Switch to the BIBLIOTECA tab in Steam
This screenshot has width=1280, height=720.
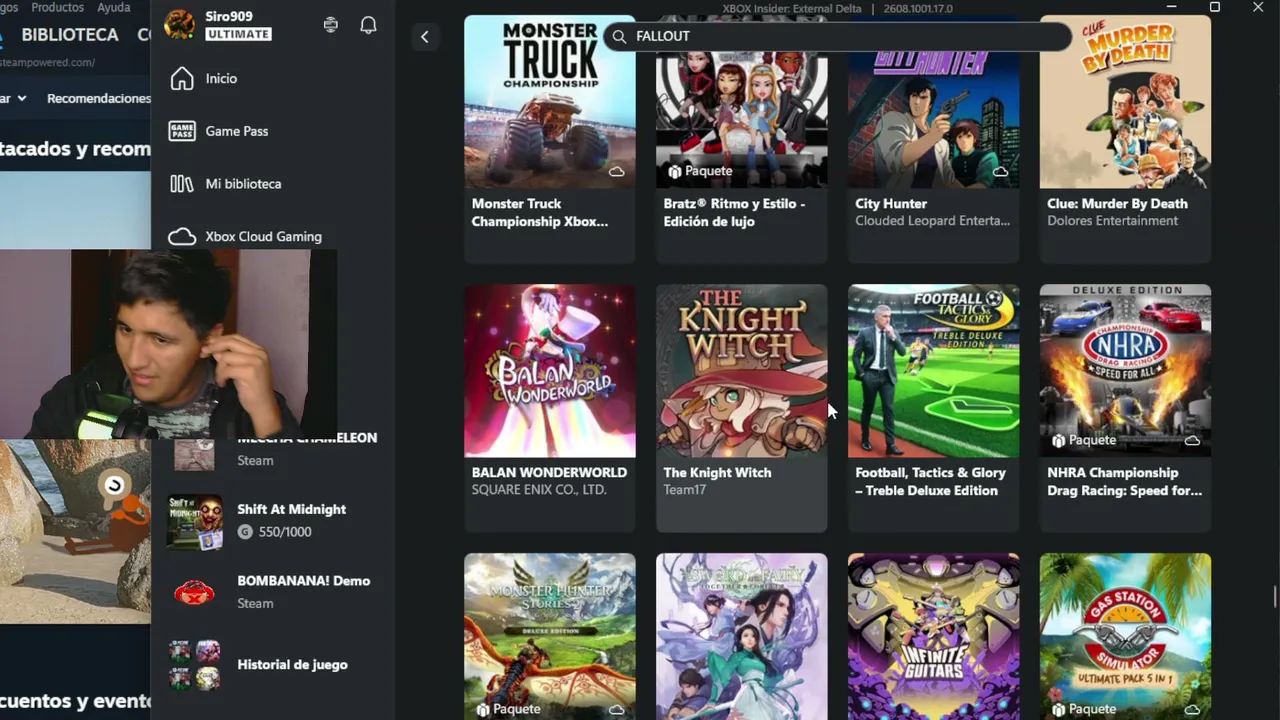70,35
